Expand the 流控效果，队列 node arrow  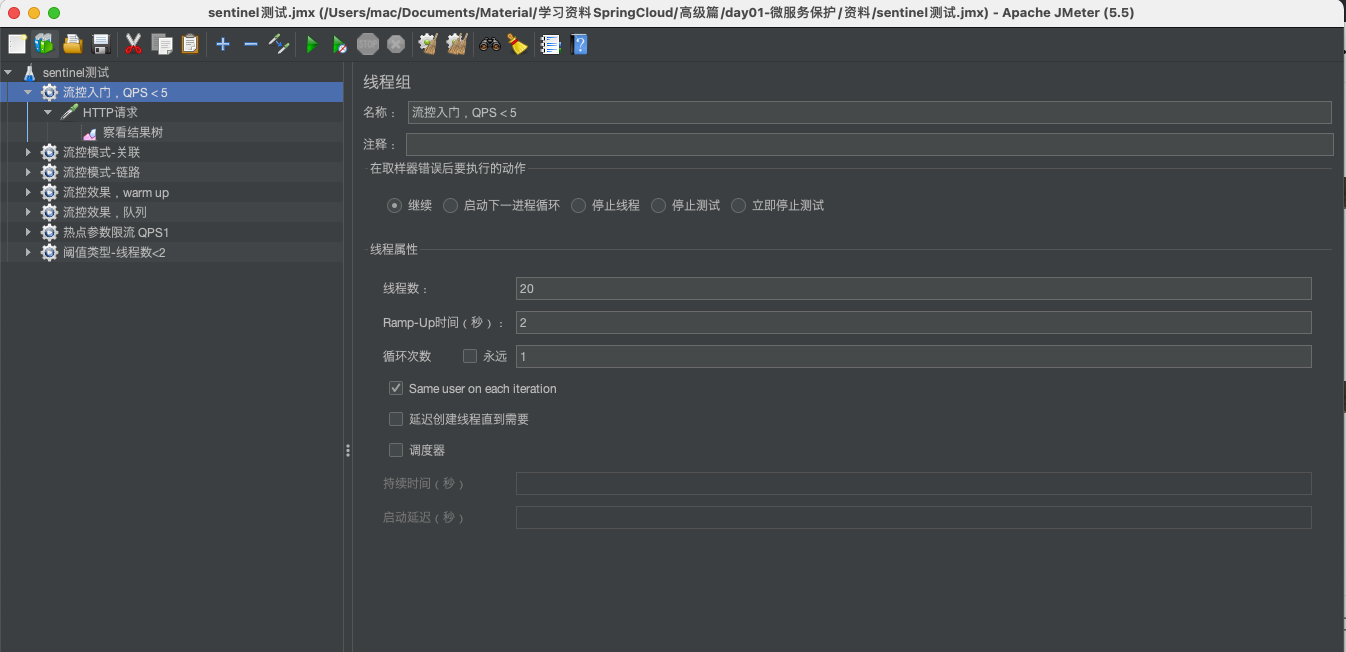(28, 212)
